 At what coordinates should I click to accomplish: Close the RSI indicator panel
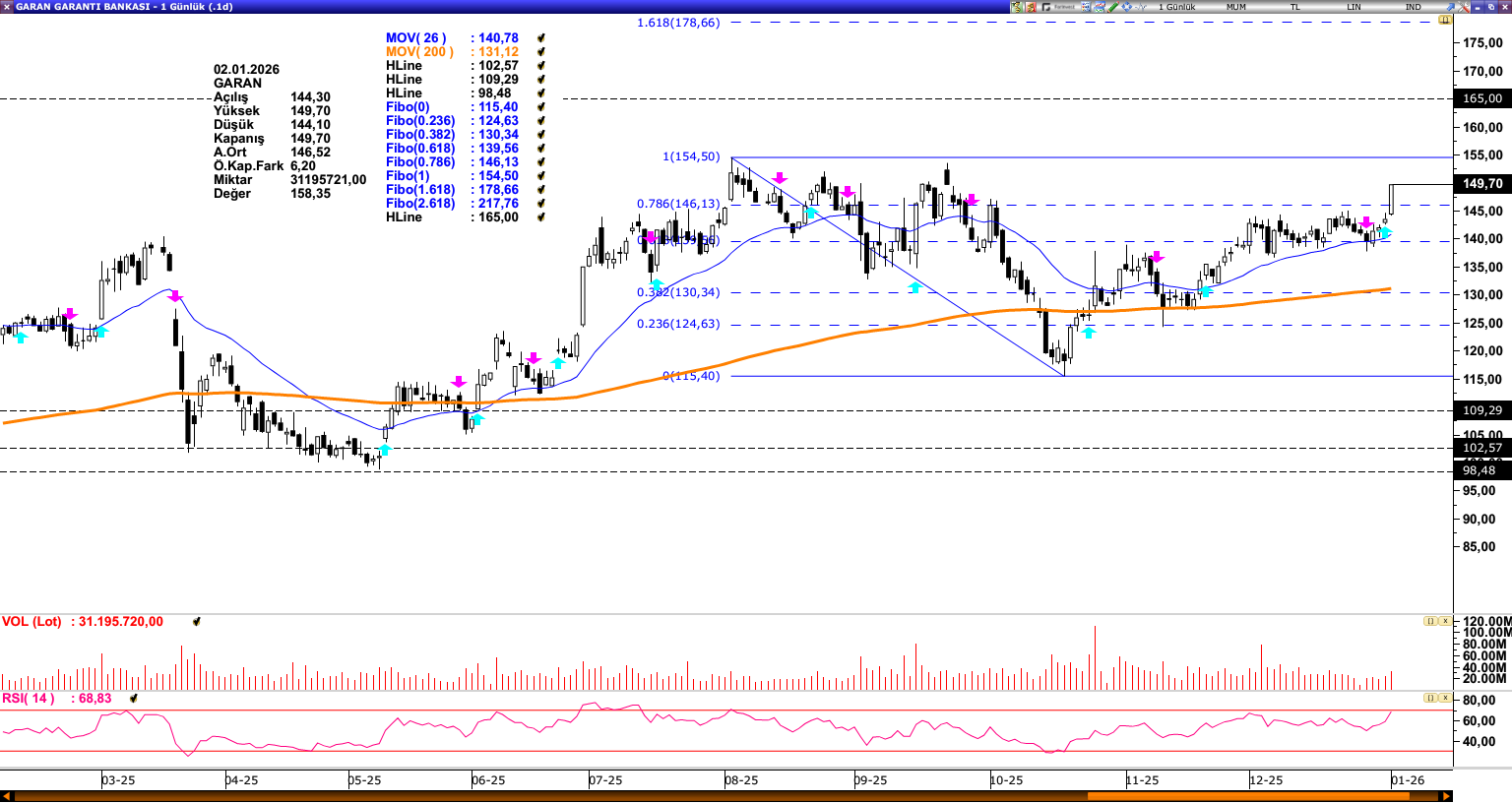(x=1445, y=698)
